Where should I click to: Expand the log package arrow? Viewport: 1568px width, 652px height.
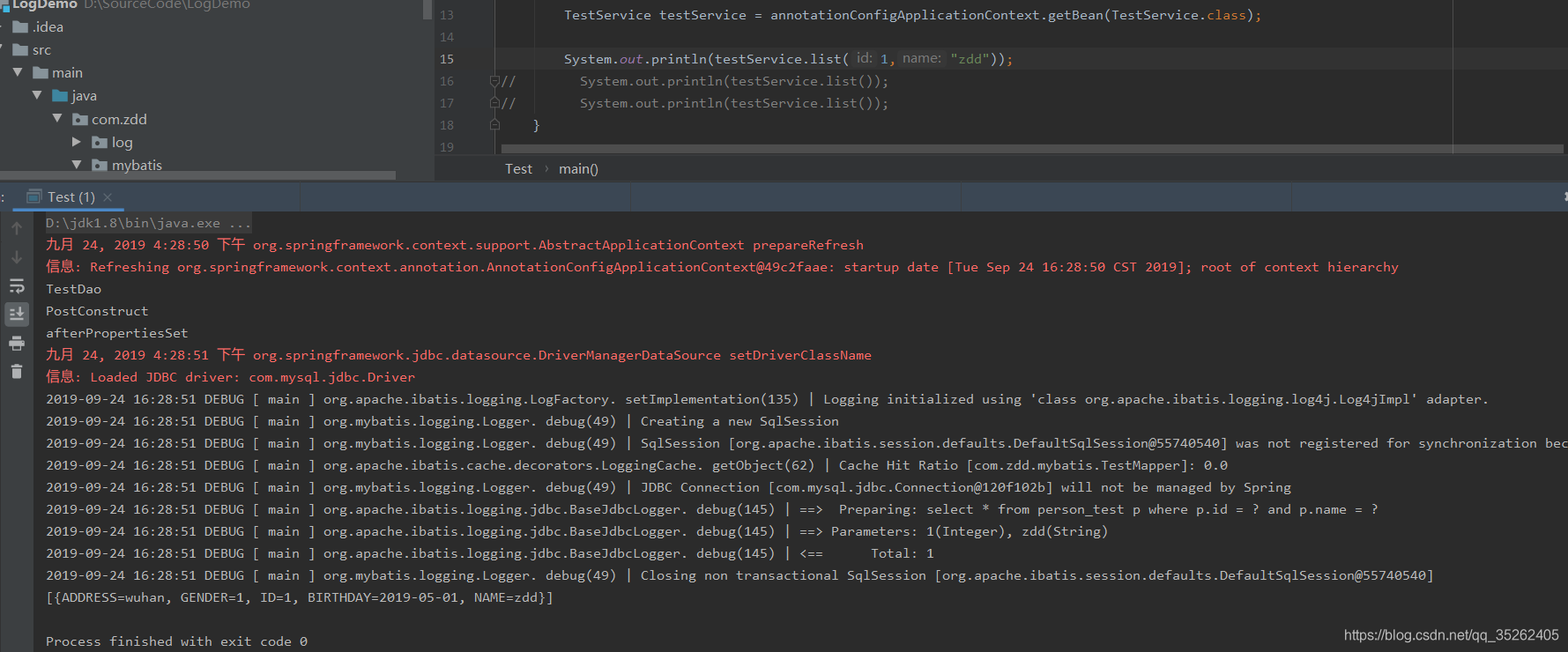[77, 142]
